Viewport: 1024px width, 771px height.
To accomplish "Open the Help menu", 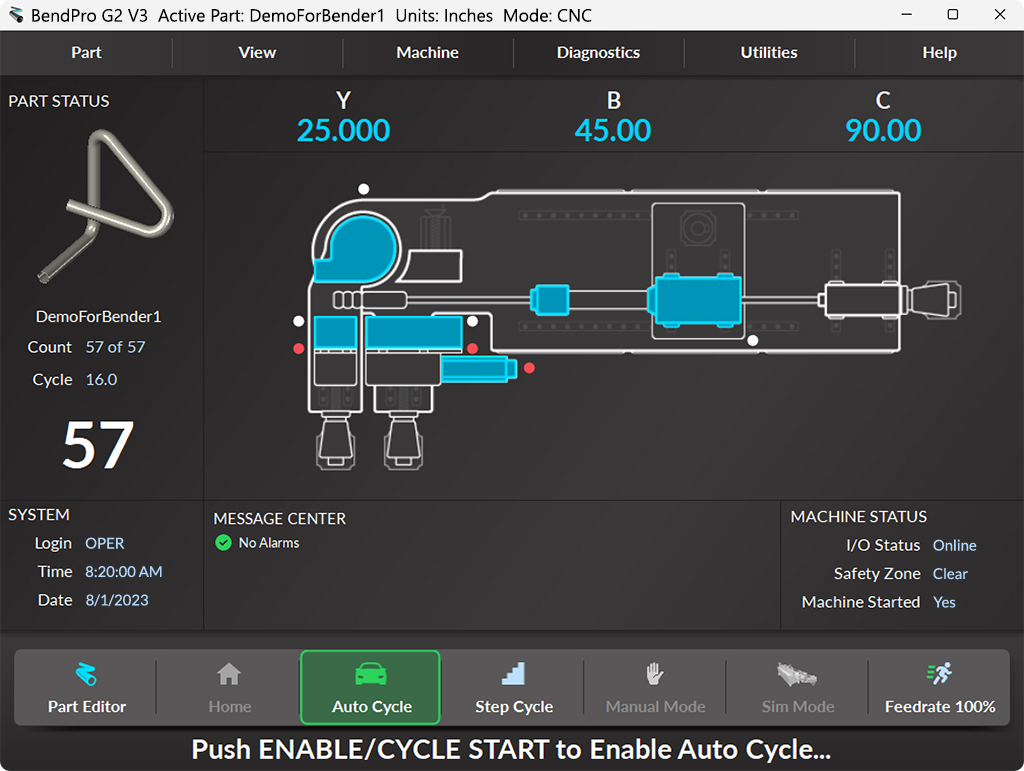I will tap(939, 53).
